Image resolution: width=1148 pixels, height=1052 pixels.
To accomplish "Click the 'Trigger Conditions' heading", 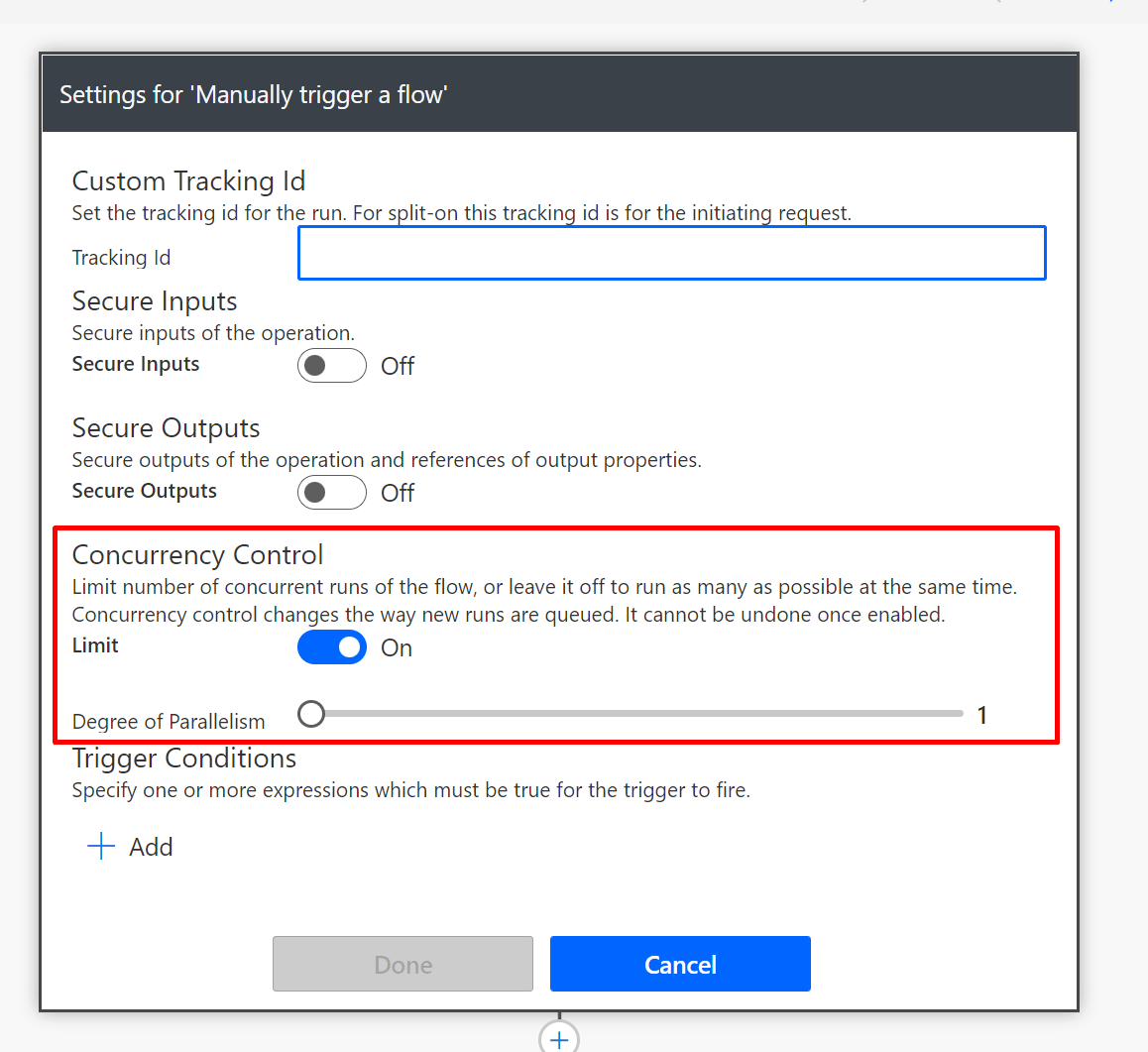I will point(183,759).
